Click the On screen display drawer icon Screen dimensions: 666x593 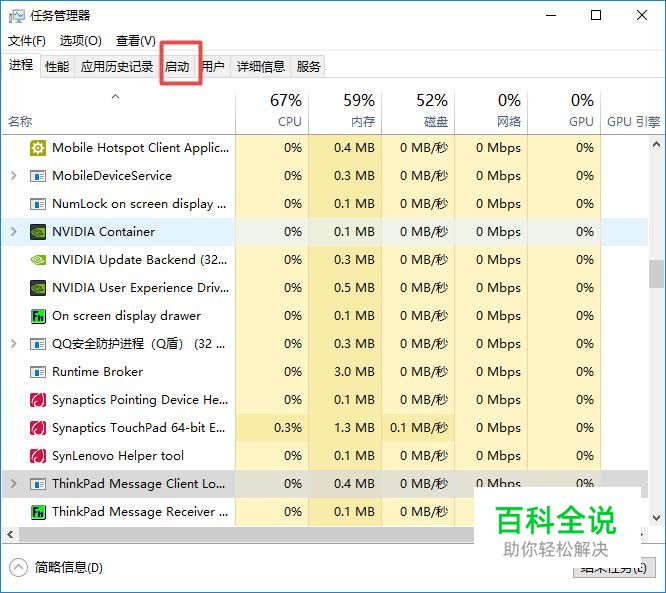coord(38,316)
